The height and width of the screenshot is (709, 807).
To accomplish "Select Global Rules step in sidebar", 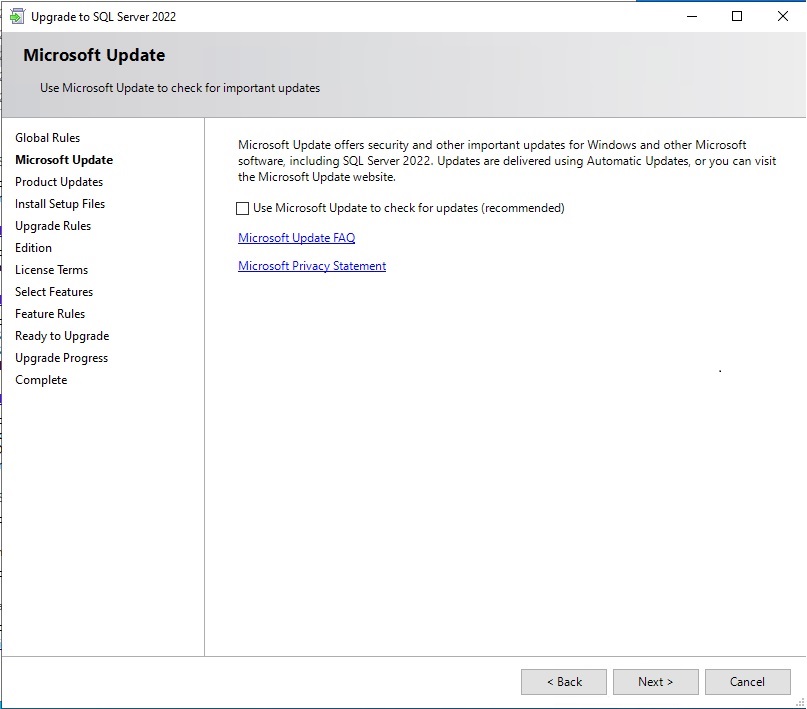I will (48, 138).
